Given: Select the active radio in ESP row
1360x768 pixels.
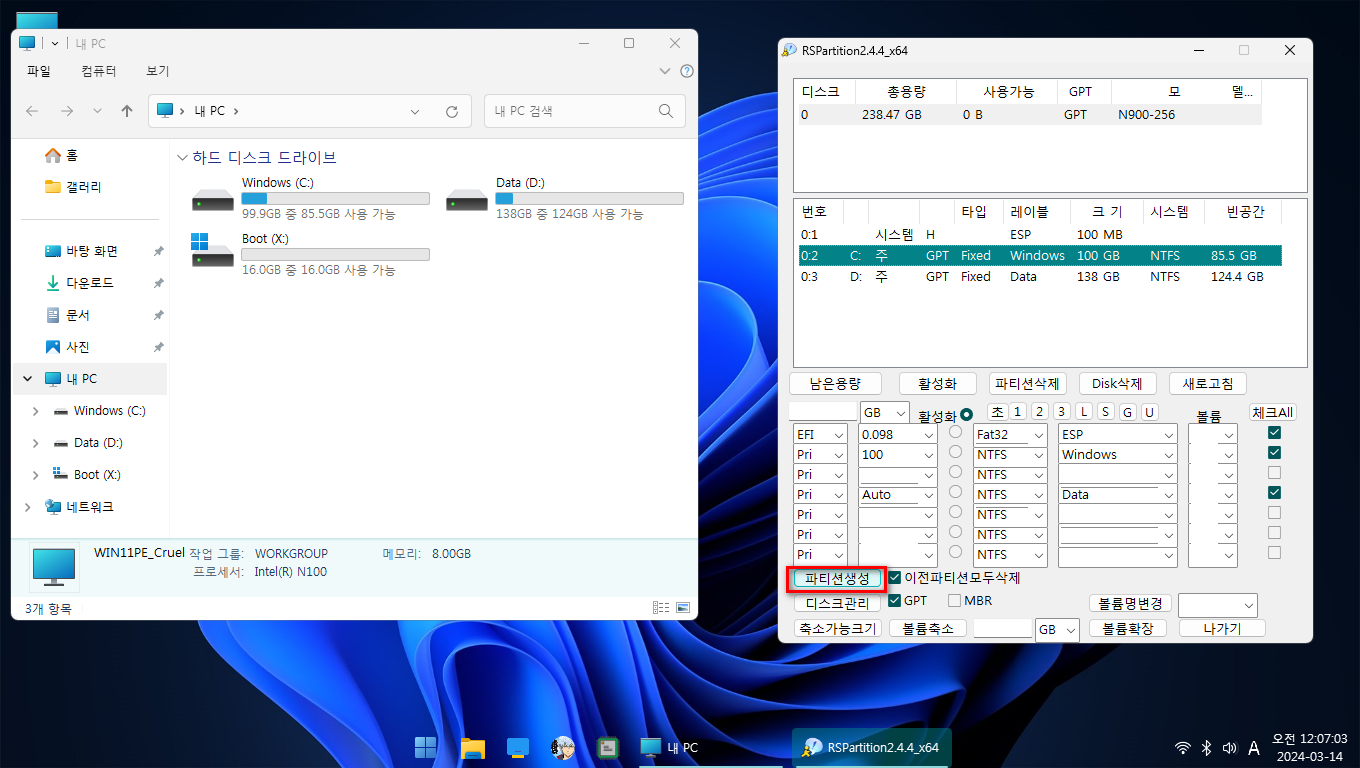Looking at the screenshot, I should pyautogui.click(x=955, y=432).
